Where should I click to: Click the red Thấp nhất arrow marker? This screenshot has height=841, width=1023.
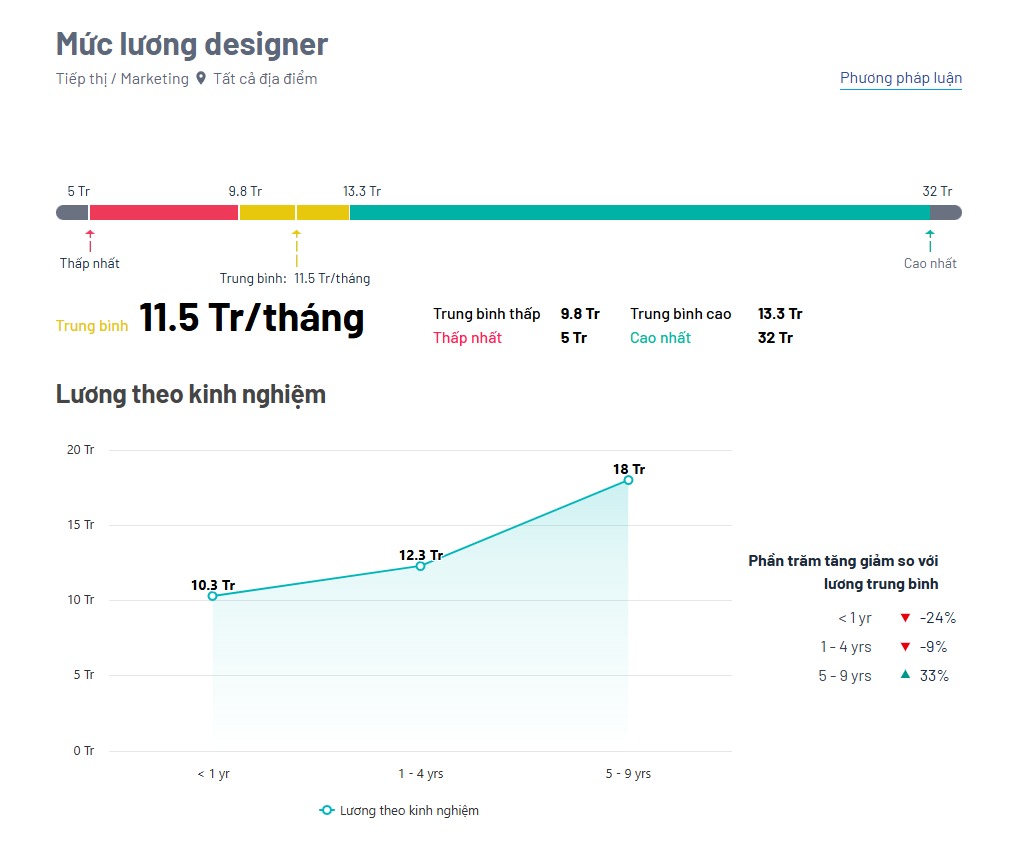90,240
